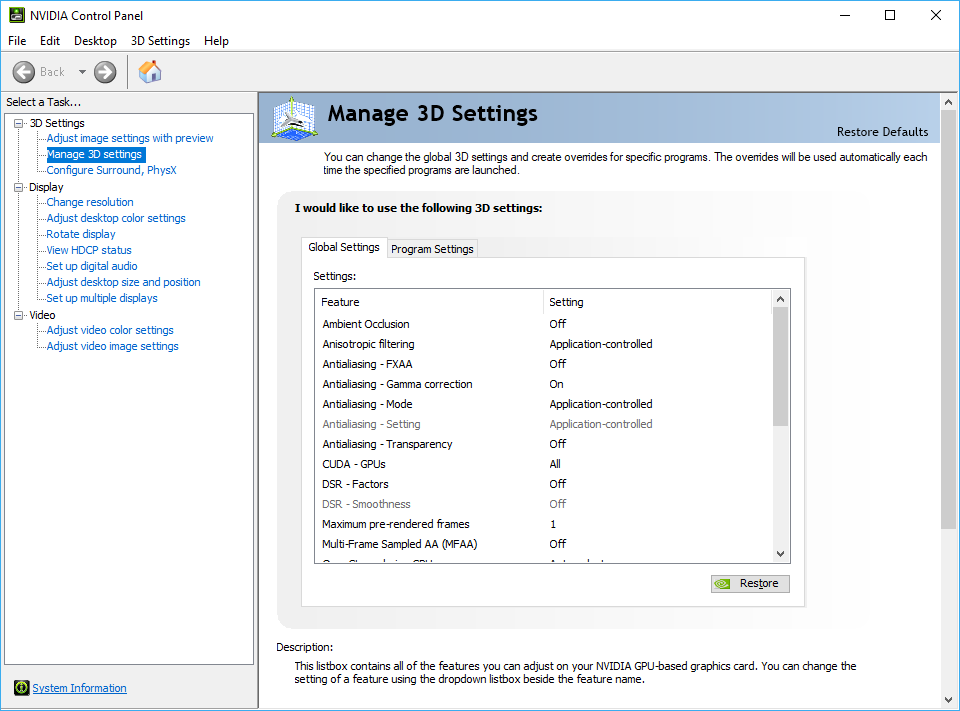Click the Home icon in toolbar
This screenshot has height=711, width=960.
[x=150, y=72]
